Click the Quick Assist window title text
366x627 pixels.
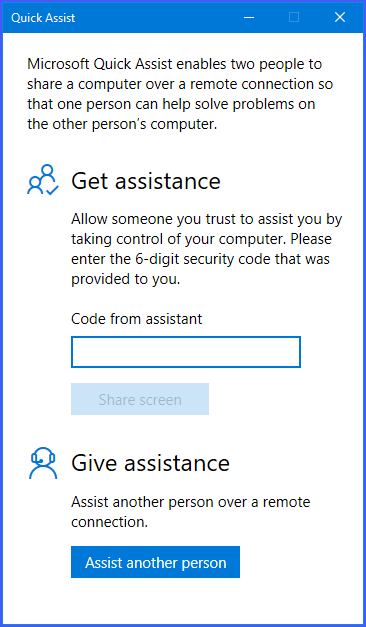[x=43, y=18]
